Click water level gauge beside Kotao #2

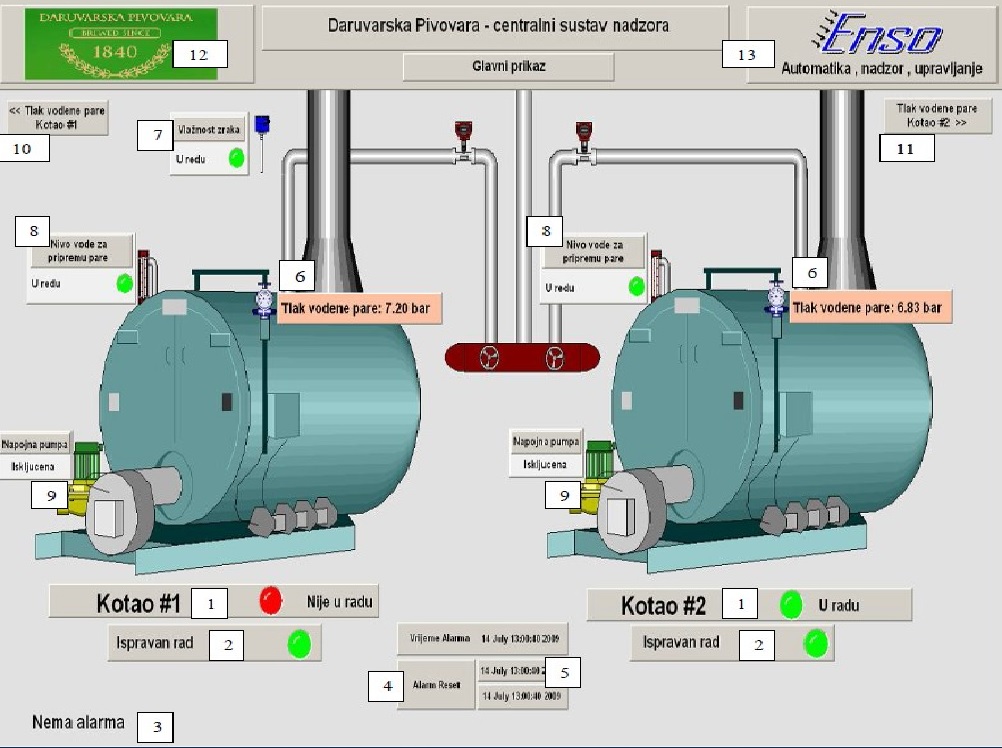click(658, 275)
